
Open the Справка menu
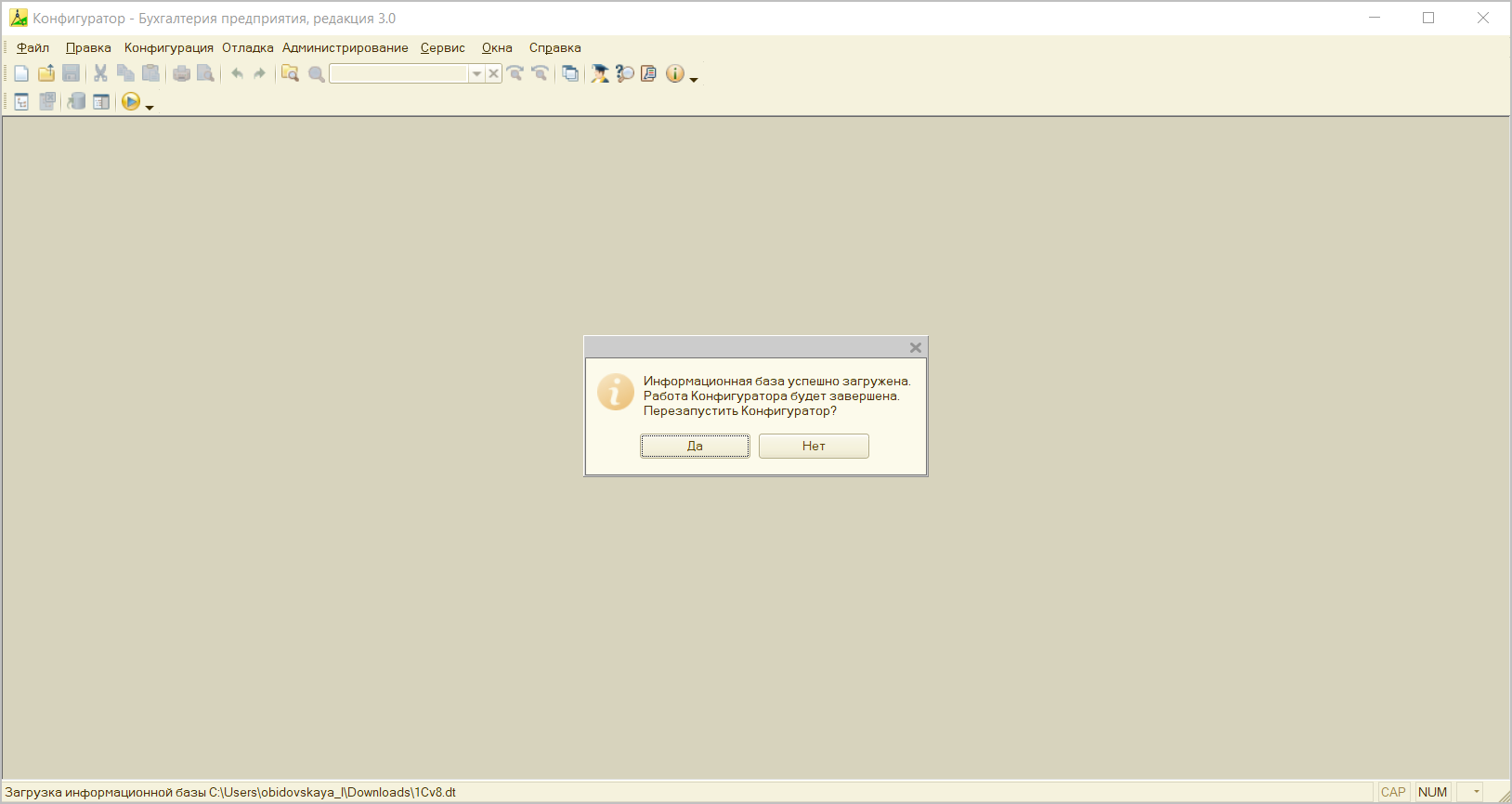555,47
